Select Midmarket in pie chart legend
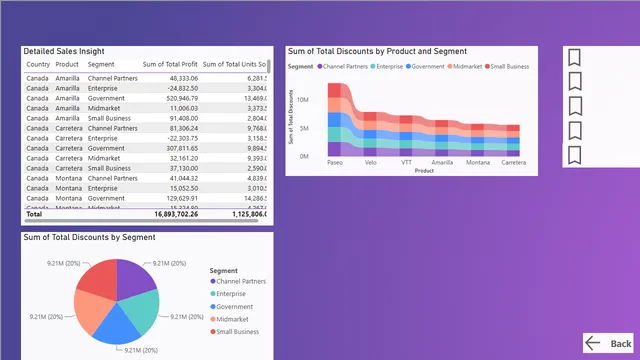 [x=229, y=319]
